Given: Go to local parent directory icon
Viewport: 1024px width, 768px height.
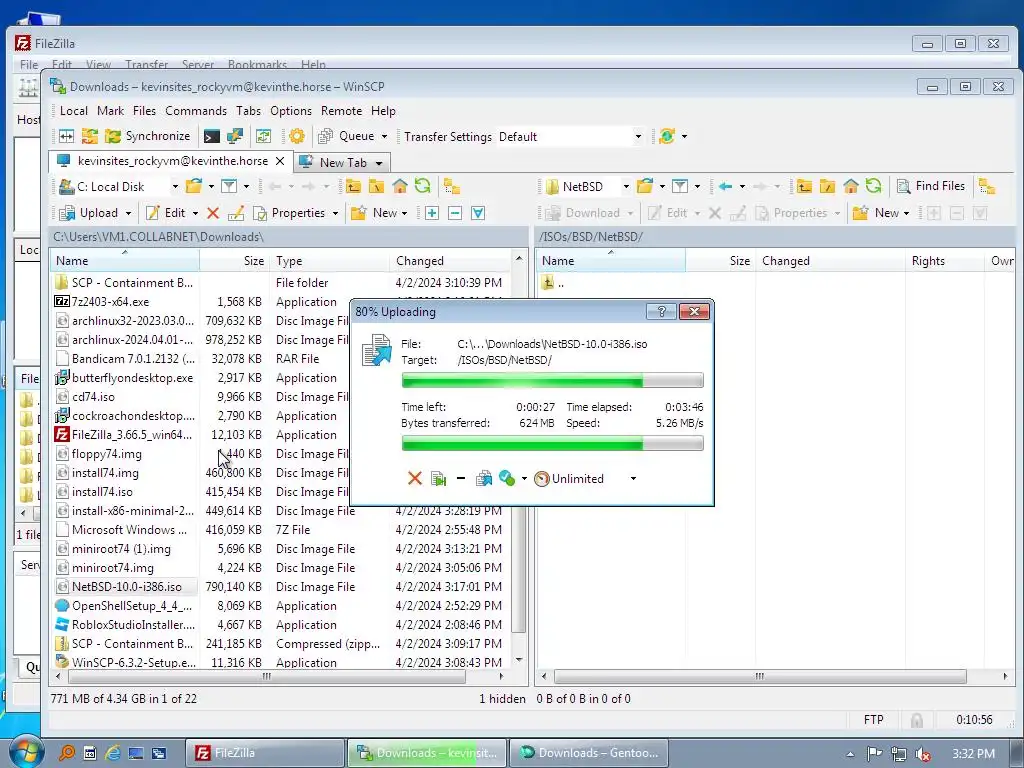Looking at the screenshot, I should [353, 186].
